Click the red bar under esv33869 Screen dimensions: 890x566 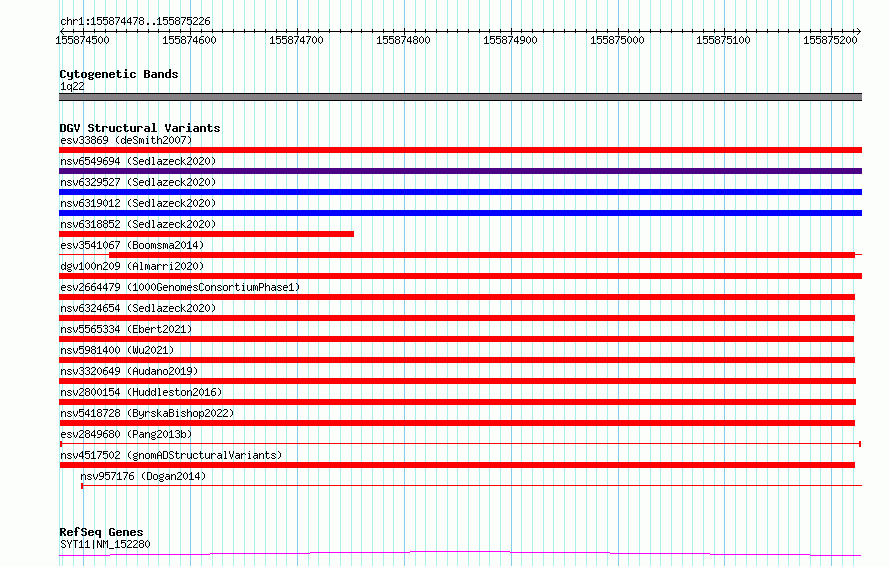(460, 150)
